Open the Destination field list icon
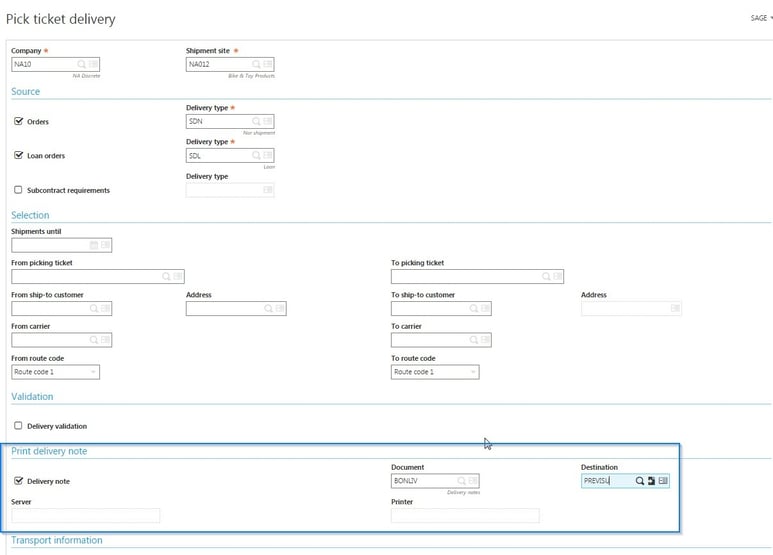773x555 pixels. pyautogui.click(x=662, y=481)
